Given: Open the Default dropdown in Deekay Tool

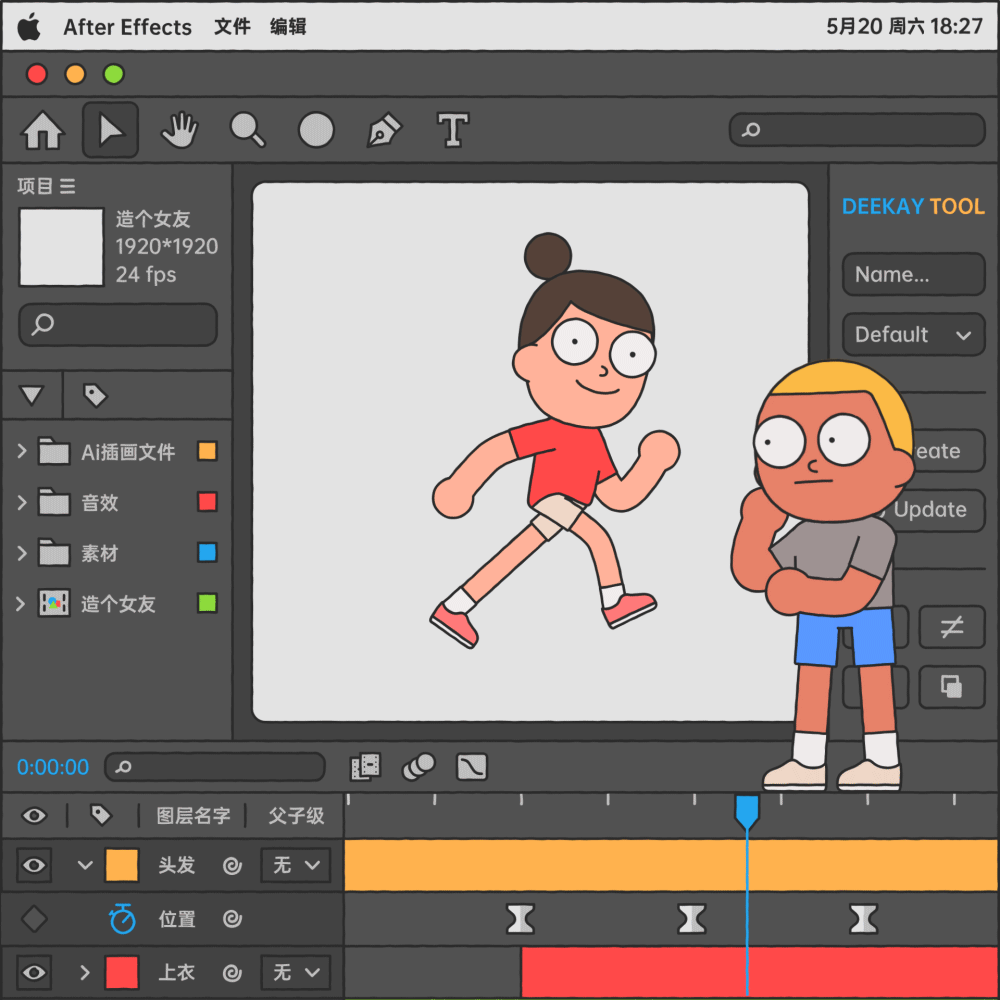Looking at the screenshot, I should tap(913, 334).
